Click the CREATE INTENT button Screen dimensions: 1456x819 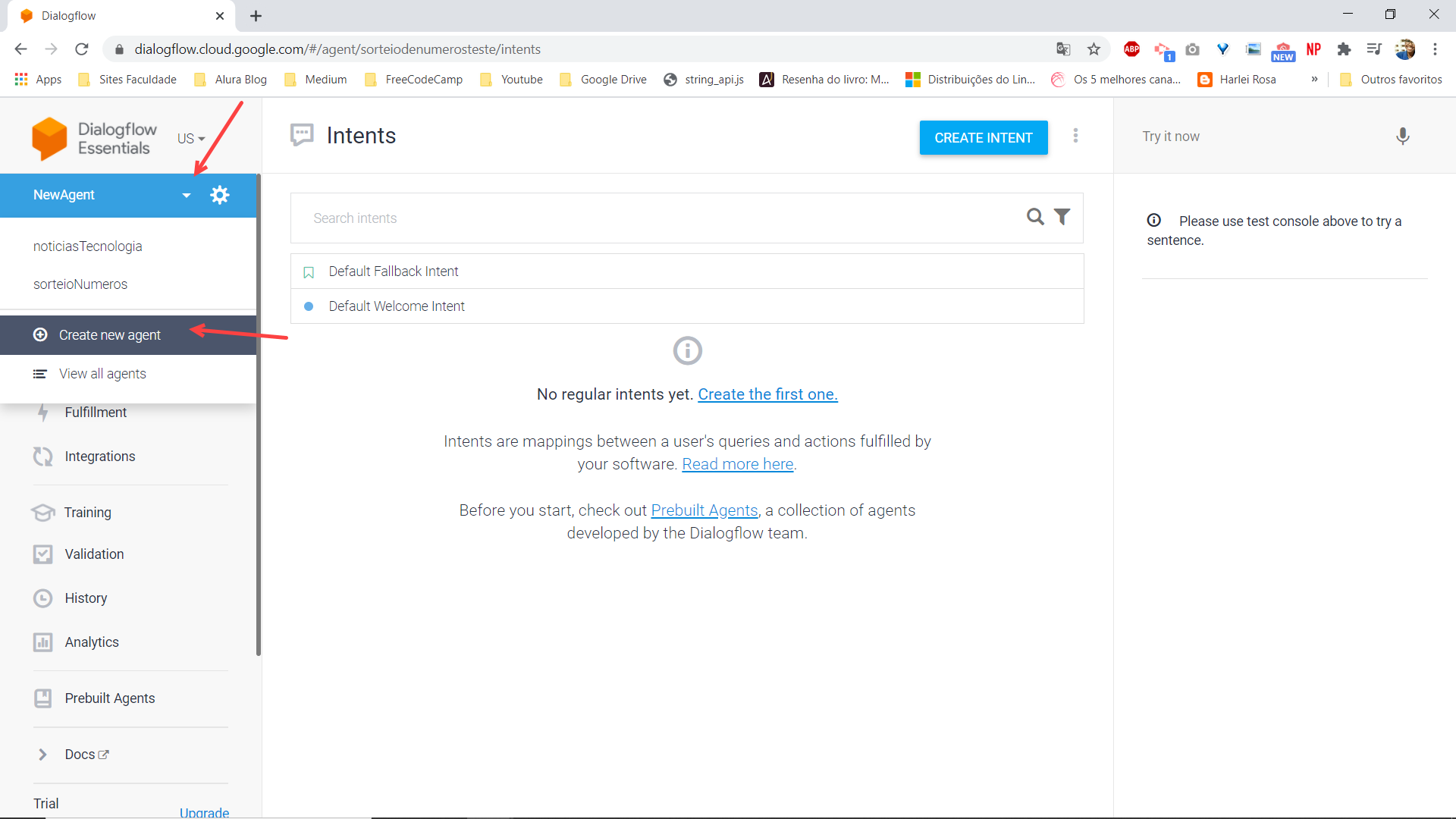[984, 138]
